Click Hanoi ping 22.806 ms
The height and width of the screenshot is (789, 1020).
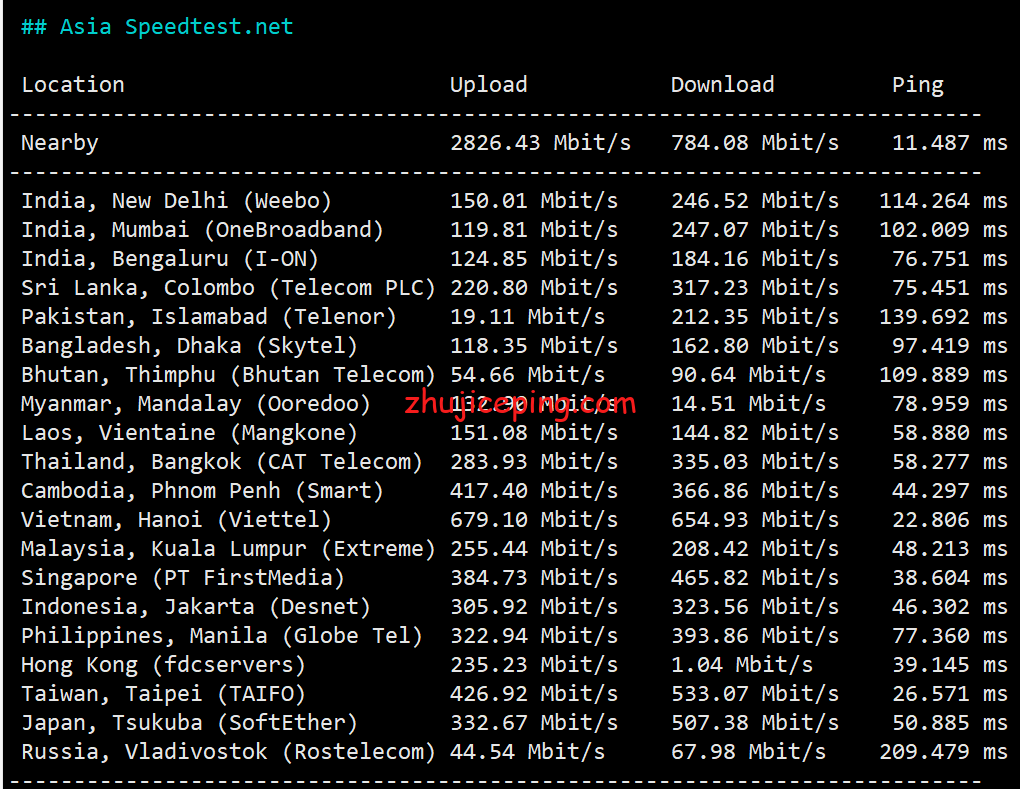click(950, 520)
